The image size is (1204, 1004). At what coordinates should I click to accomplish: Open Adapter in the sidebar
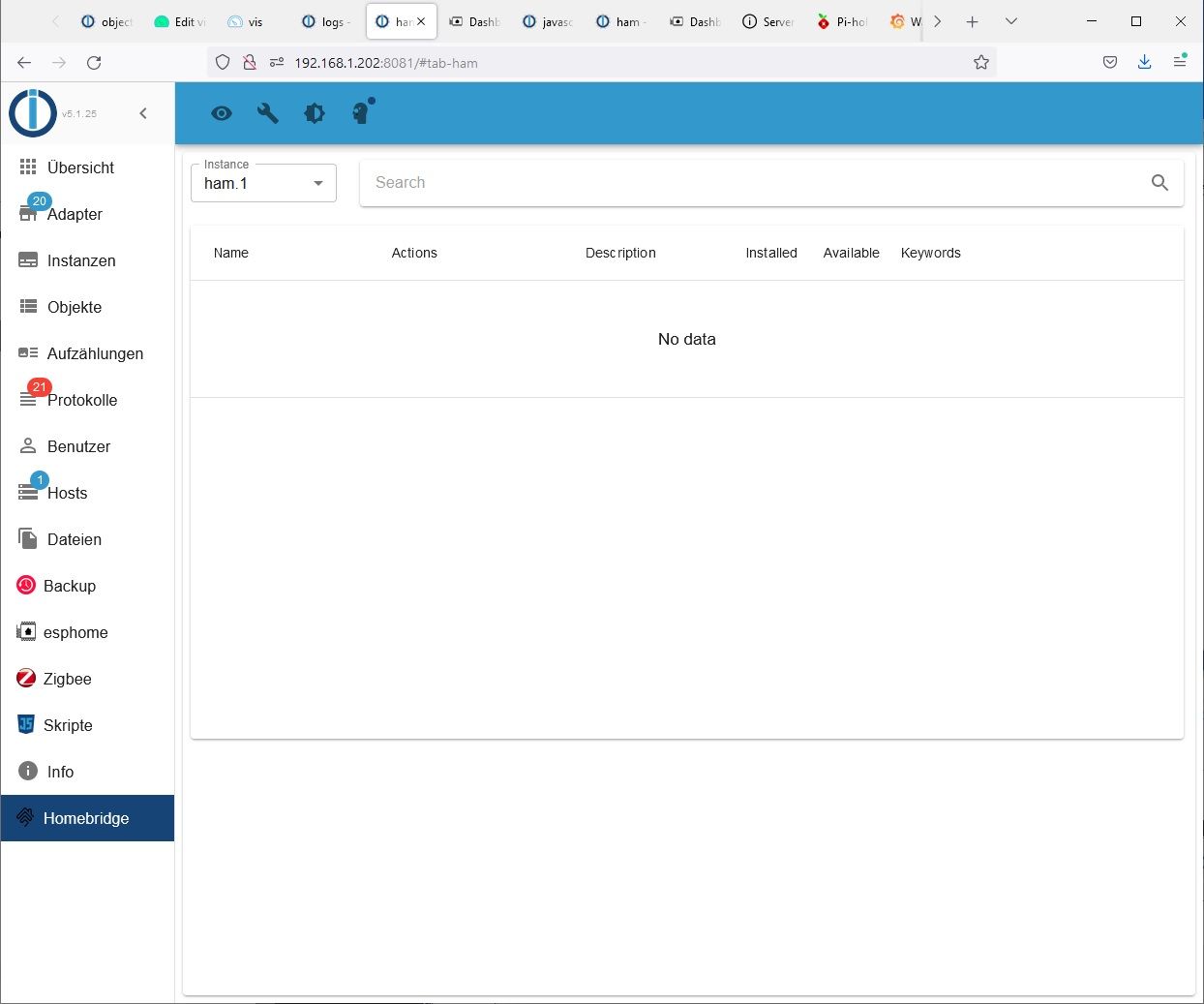tap(87, 214)
